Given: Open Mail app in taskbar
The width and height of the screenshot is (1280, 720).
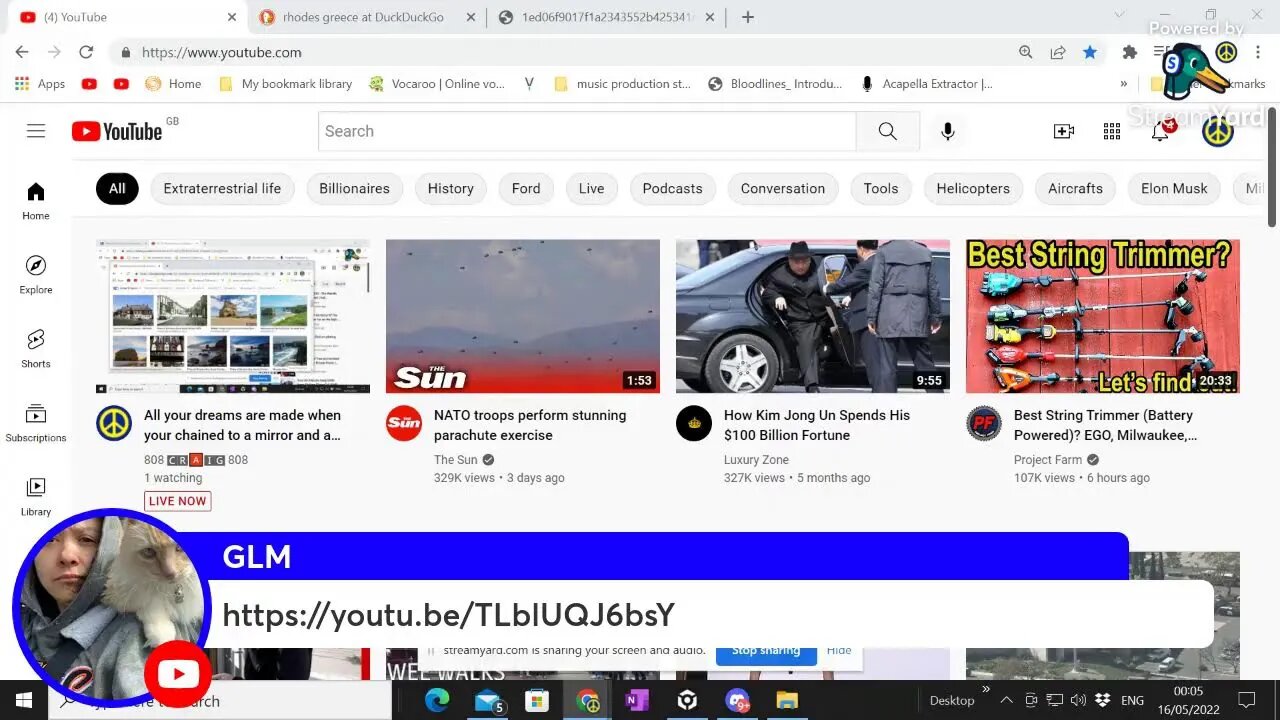Looking at the screenshot, I should point(487,700).
